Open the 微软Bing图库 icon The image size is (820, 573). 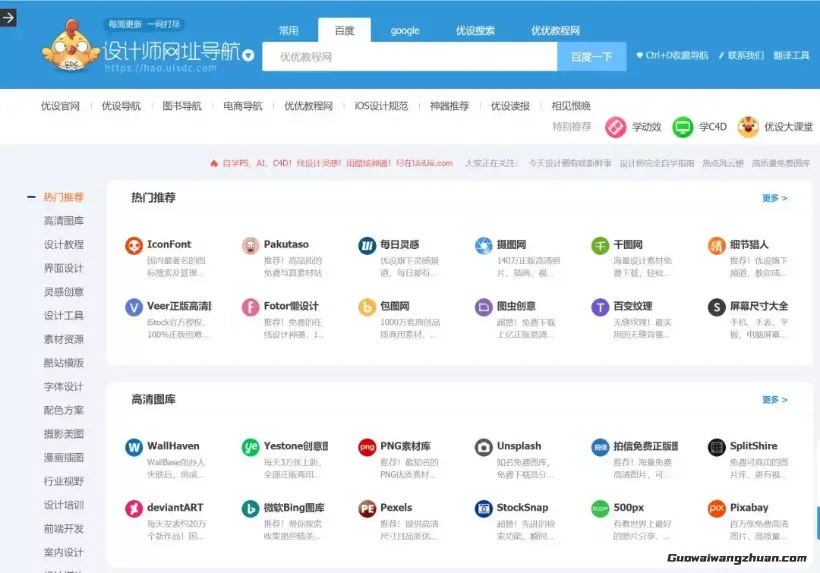click(250, 509)
